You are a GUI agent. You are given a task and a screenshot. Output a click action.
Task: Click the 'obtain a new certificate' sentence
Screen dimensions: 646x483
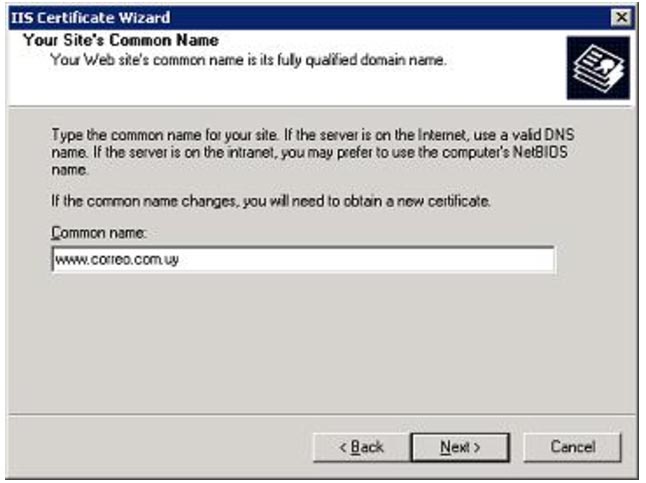(x=271, y=202)
